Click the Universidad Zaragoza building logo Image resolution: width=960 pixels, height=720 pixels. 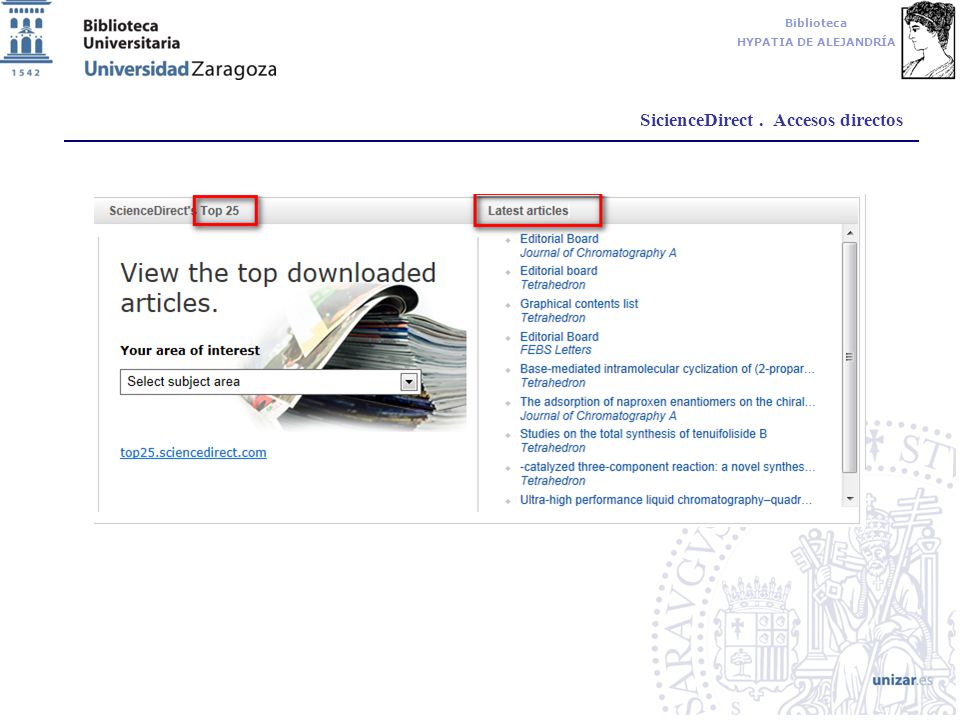(26, 38)
